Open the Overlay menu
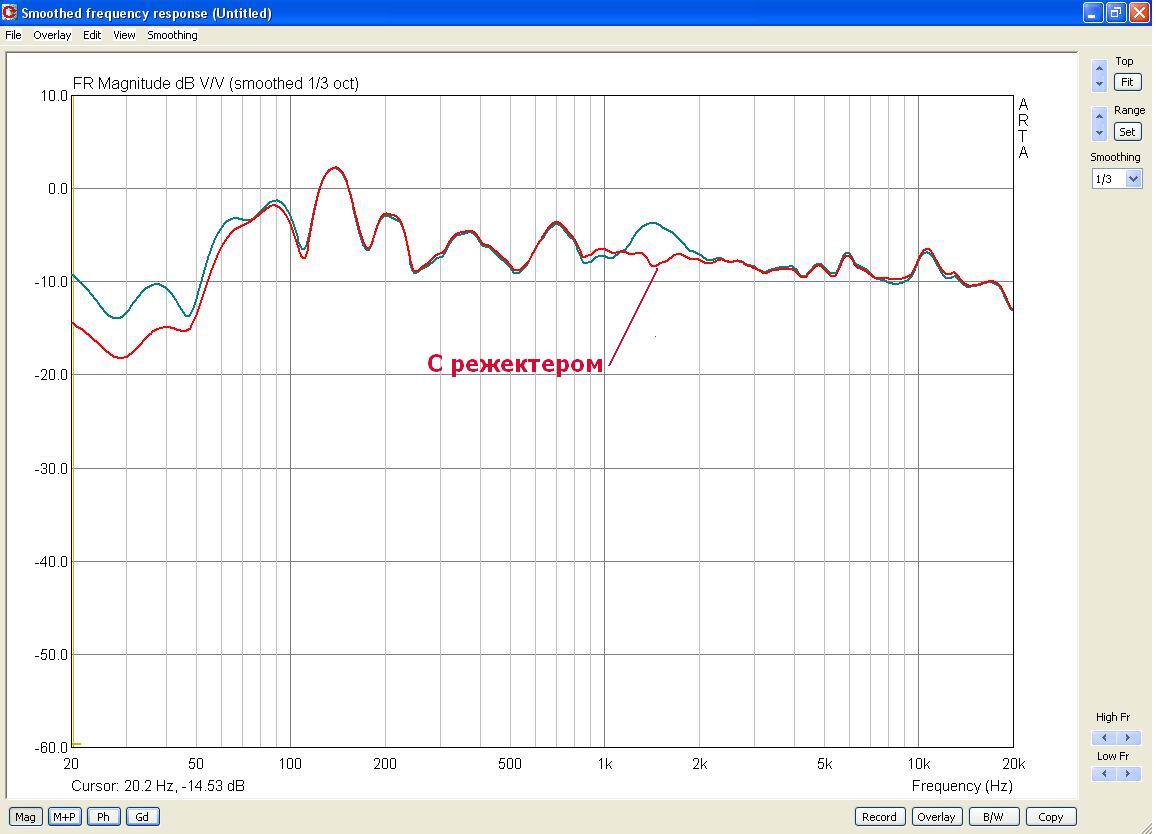The height and width of the screenshot is (834, 1156). click(x=52, y=35)
